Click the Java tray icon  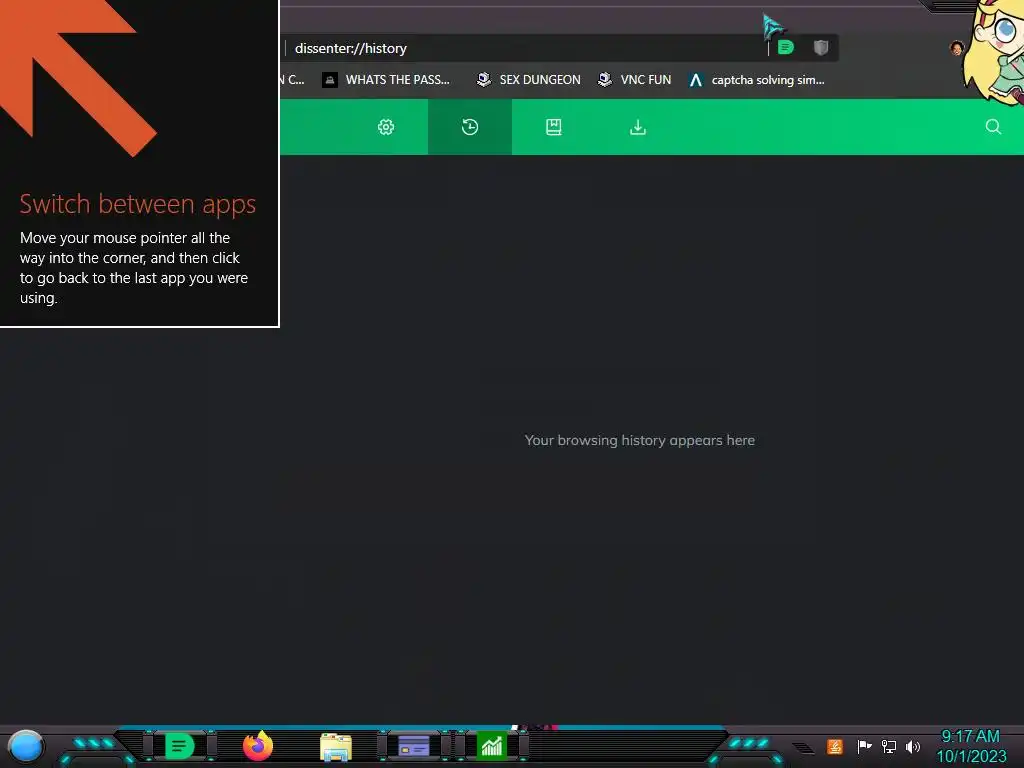click(x=835, y=746)
